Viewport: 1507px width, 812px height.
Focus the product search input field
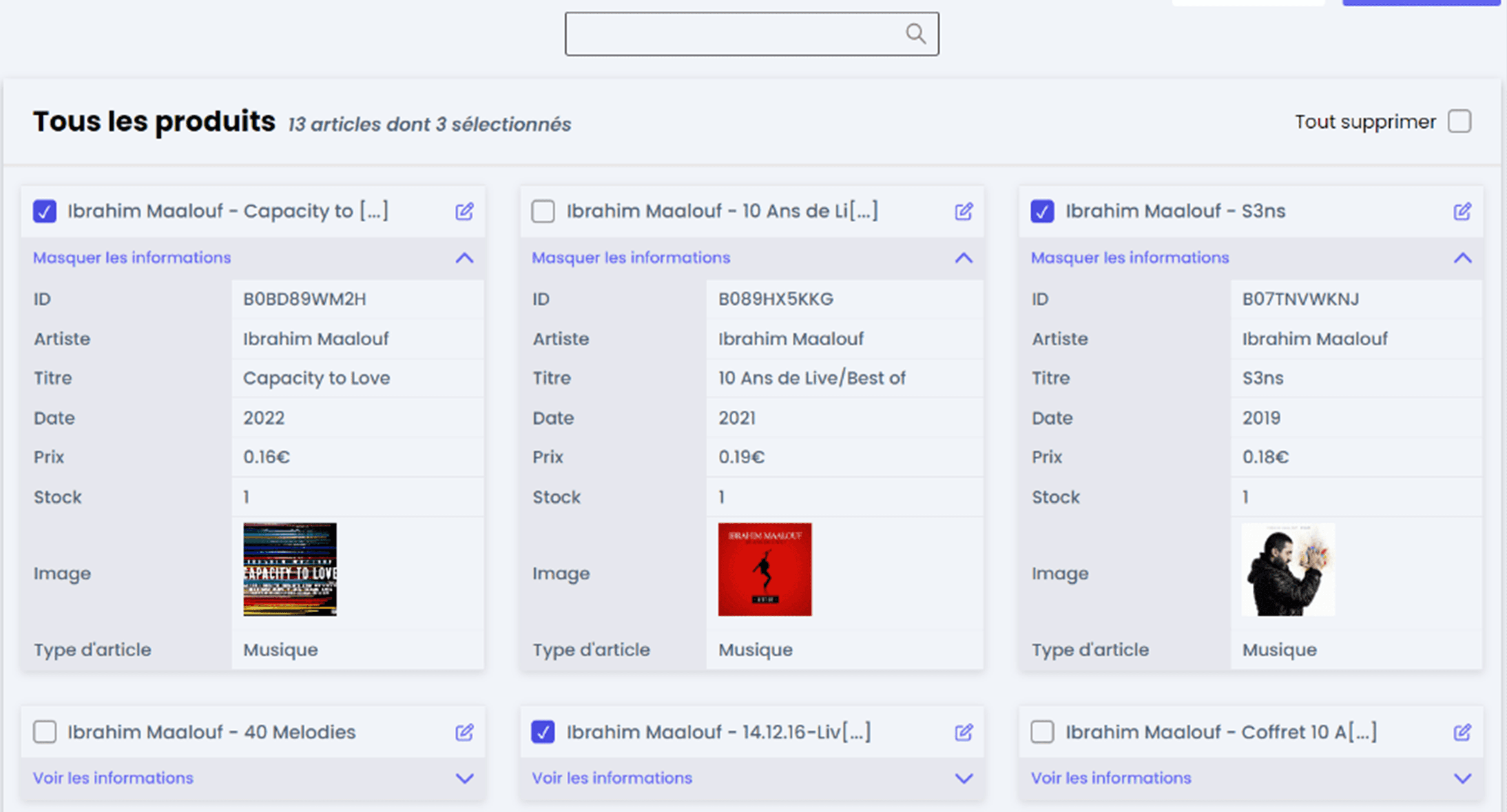click(x=752, y=34)
